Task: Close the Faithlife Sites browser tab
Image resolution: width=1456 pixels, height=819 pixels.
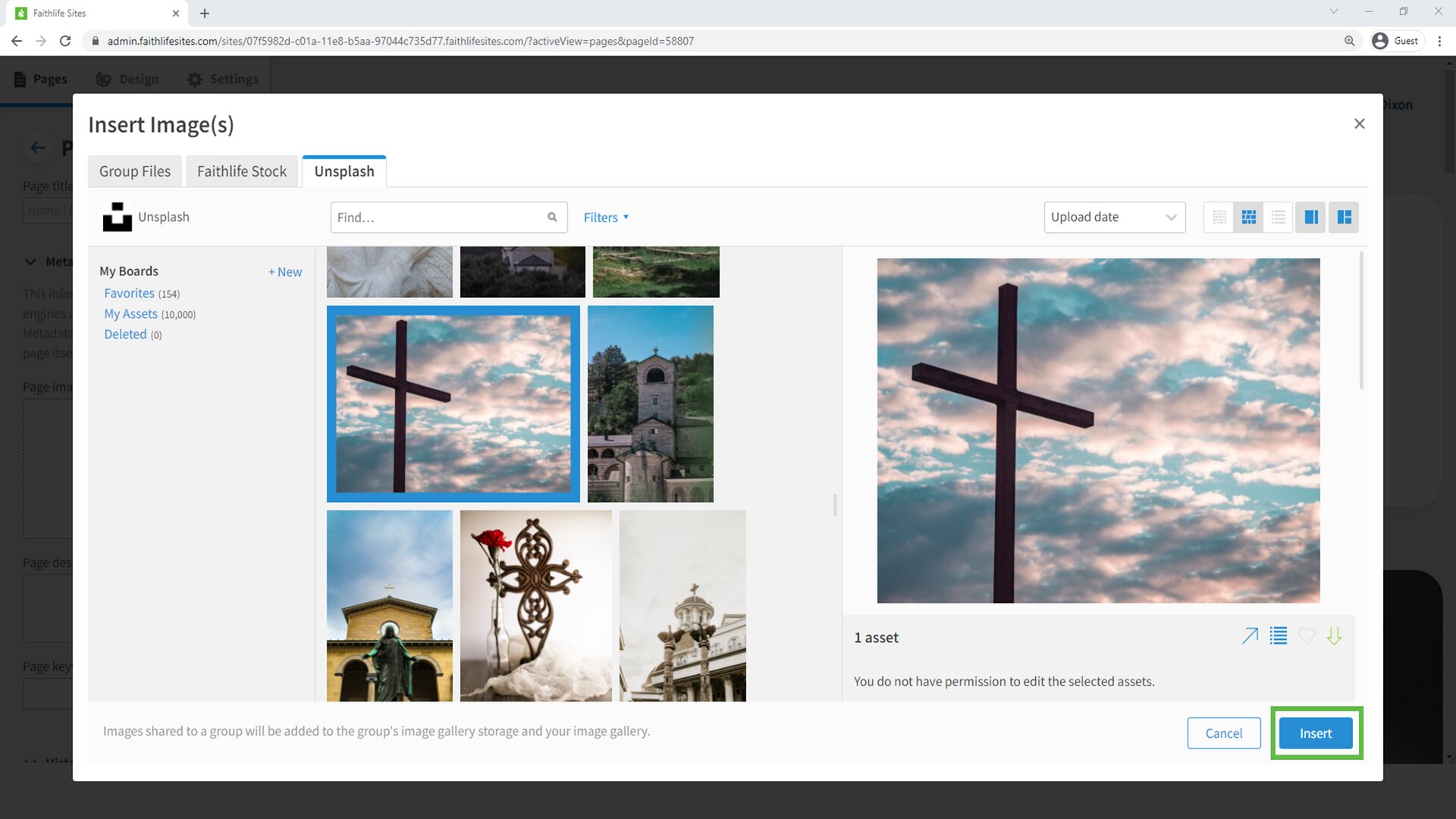Action: coord(176,13)
